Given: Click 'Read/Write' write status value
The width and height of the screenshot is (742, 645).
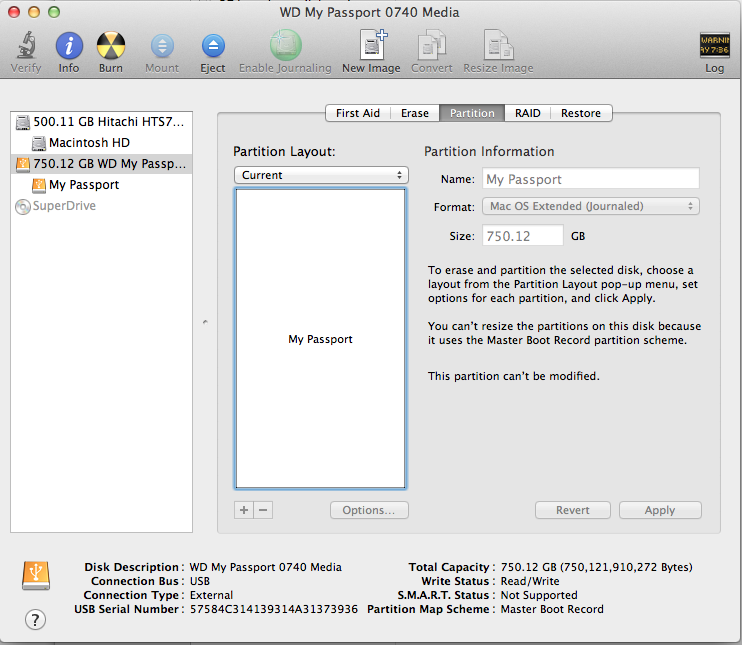Looking at the screenshot, I should (x=530, y=581).
